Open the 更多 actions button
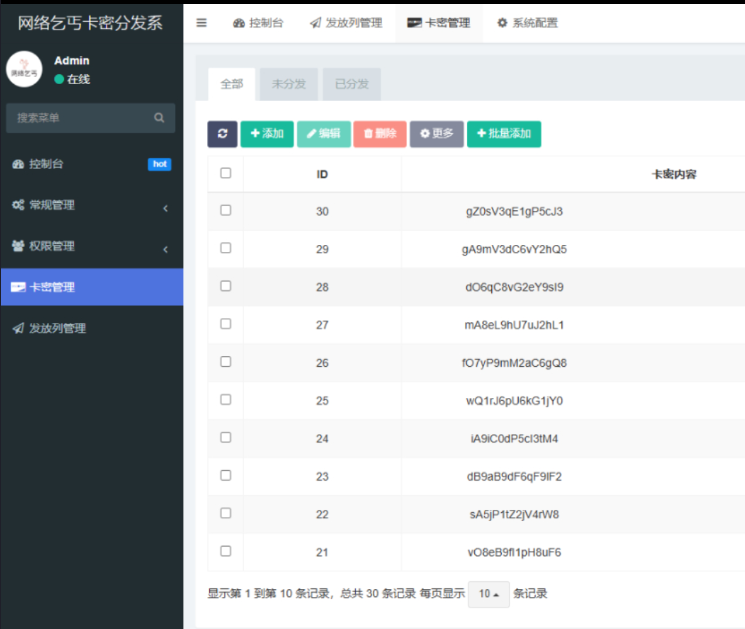Image resolution: width=745 pixels, height=629 pixels. click(x=436, y=134)
